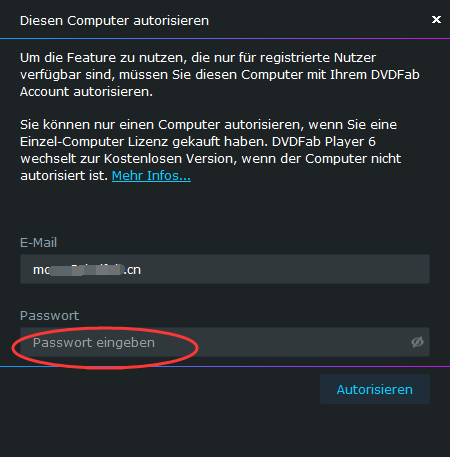Image resolution: width=450 pixels, height=457 pixels.
Task: Click the gradient divider line under the title
Action: click(x=225, y=39)
